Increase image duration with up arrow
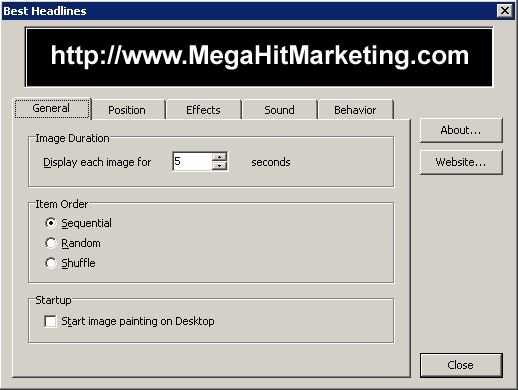 pos(219,157)
